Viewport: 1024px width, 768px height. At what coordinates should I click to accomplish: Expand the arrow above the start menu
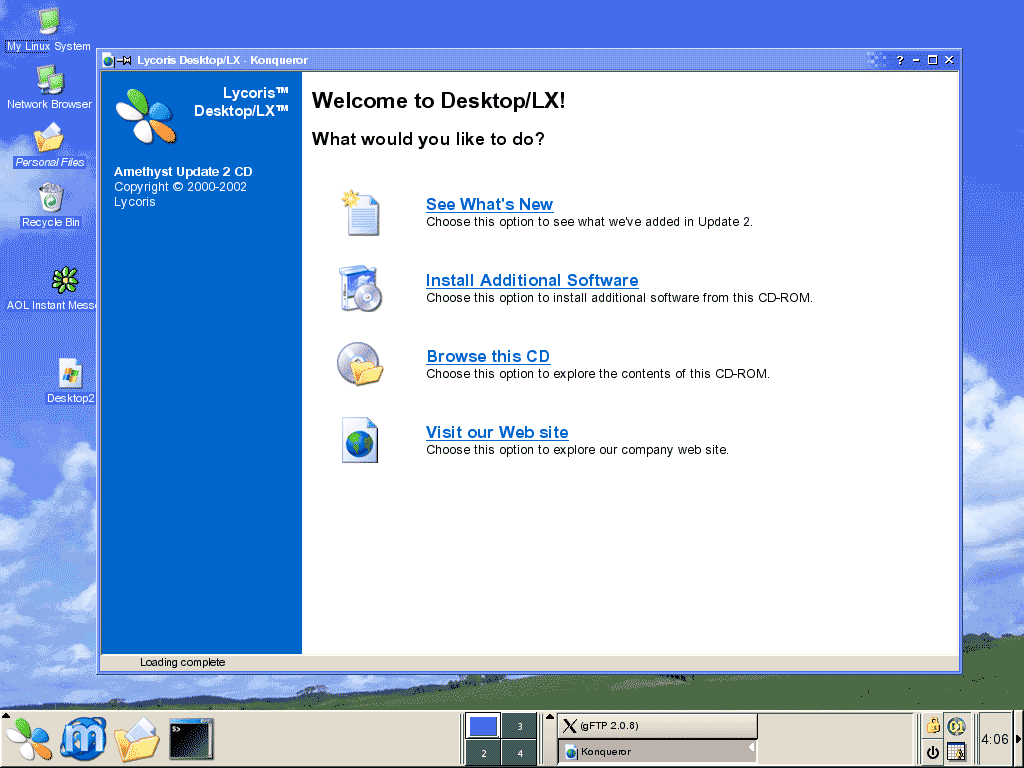(x=6, y=716)
